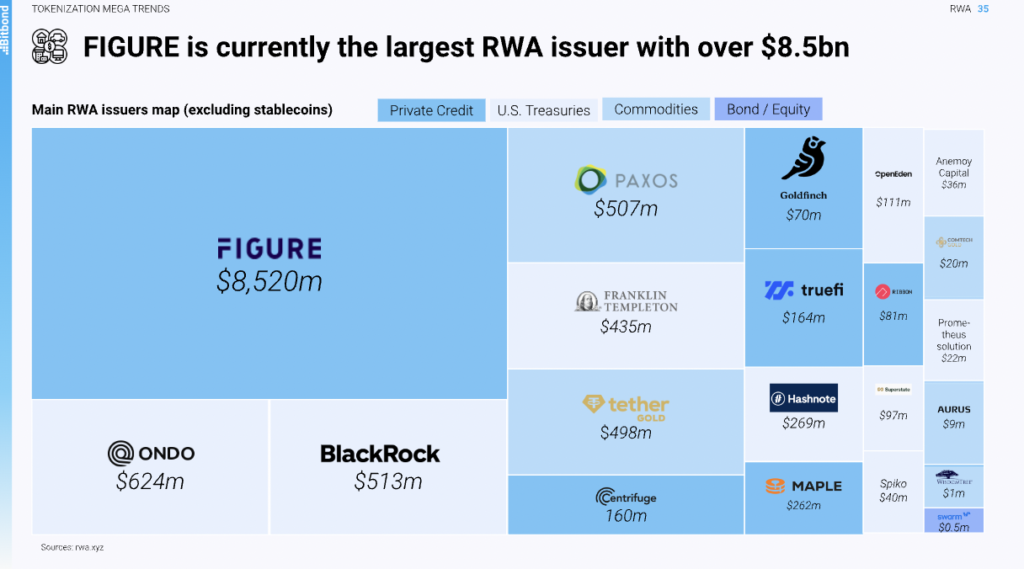Select the Private Credit legend label
1024x569 pixels.
tap(431, 110)
